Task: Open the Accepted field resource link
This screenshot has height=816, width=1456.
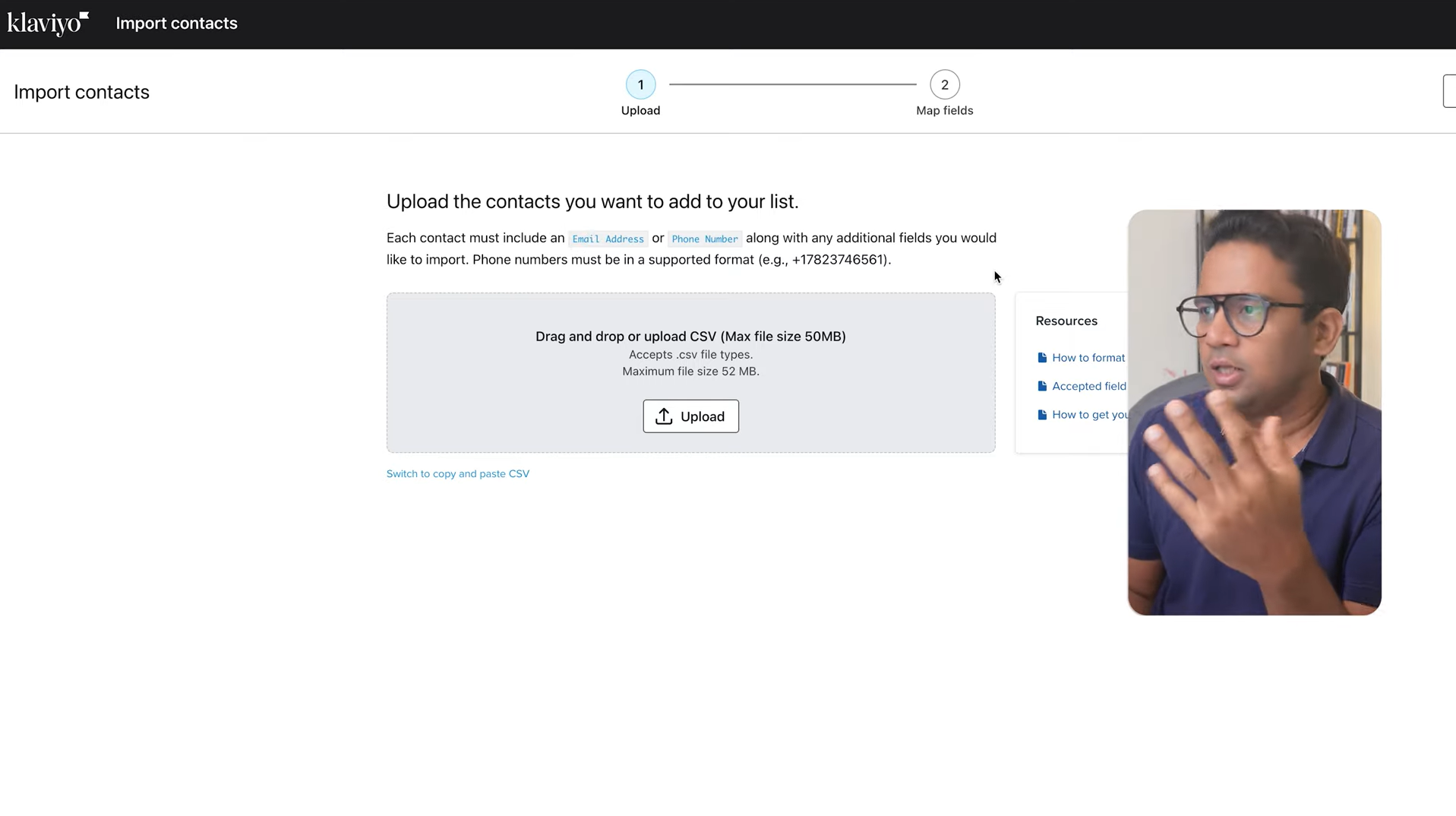Action: tap(1089, 386)
